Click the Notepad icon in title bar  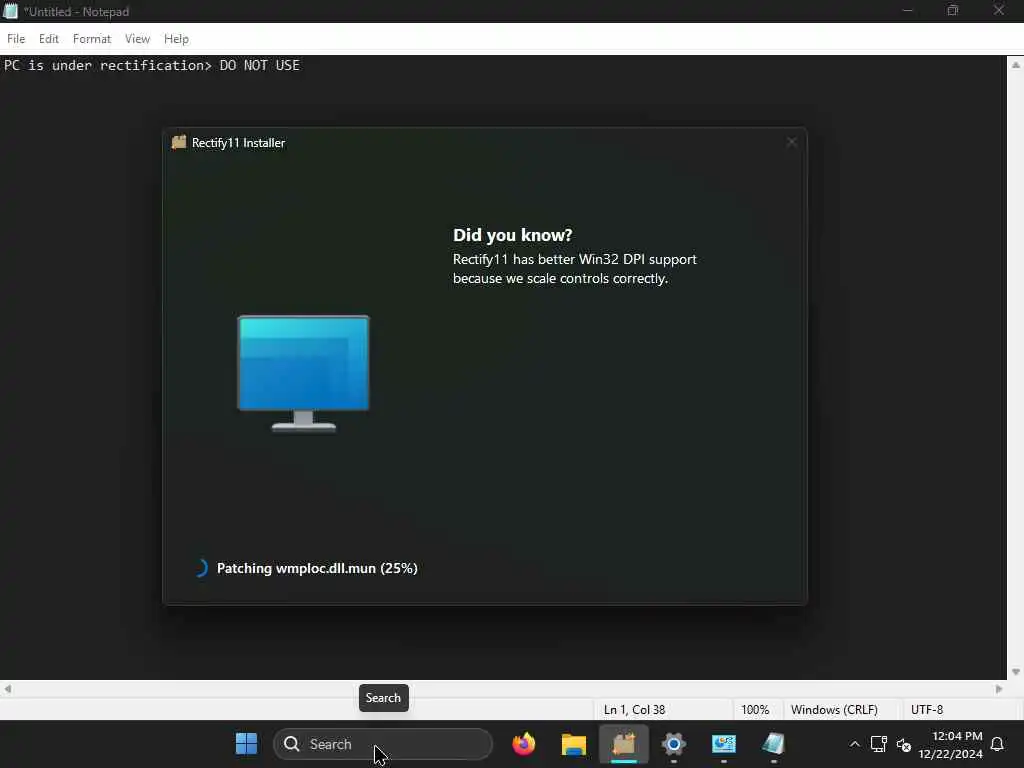click(x=10, y=11)
